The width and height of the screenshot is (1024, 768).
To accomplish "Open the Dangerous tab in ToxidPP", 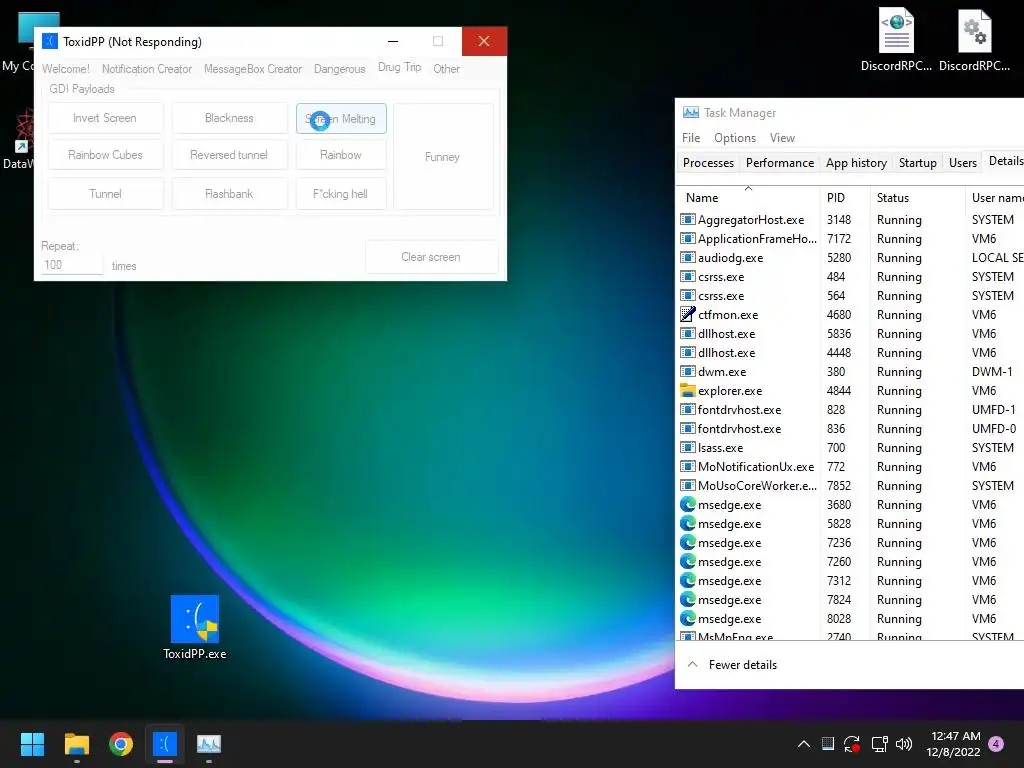I will (x=340, y=69).
